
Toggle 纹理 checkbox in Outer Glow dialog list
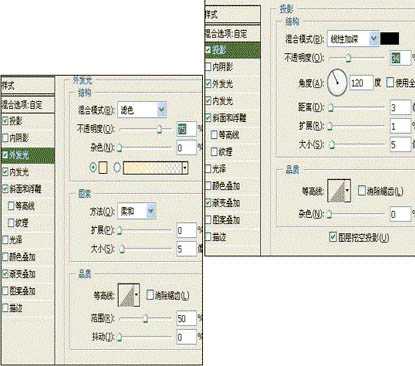pyautogui.click(x=11, y=223)
